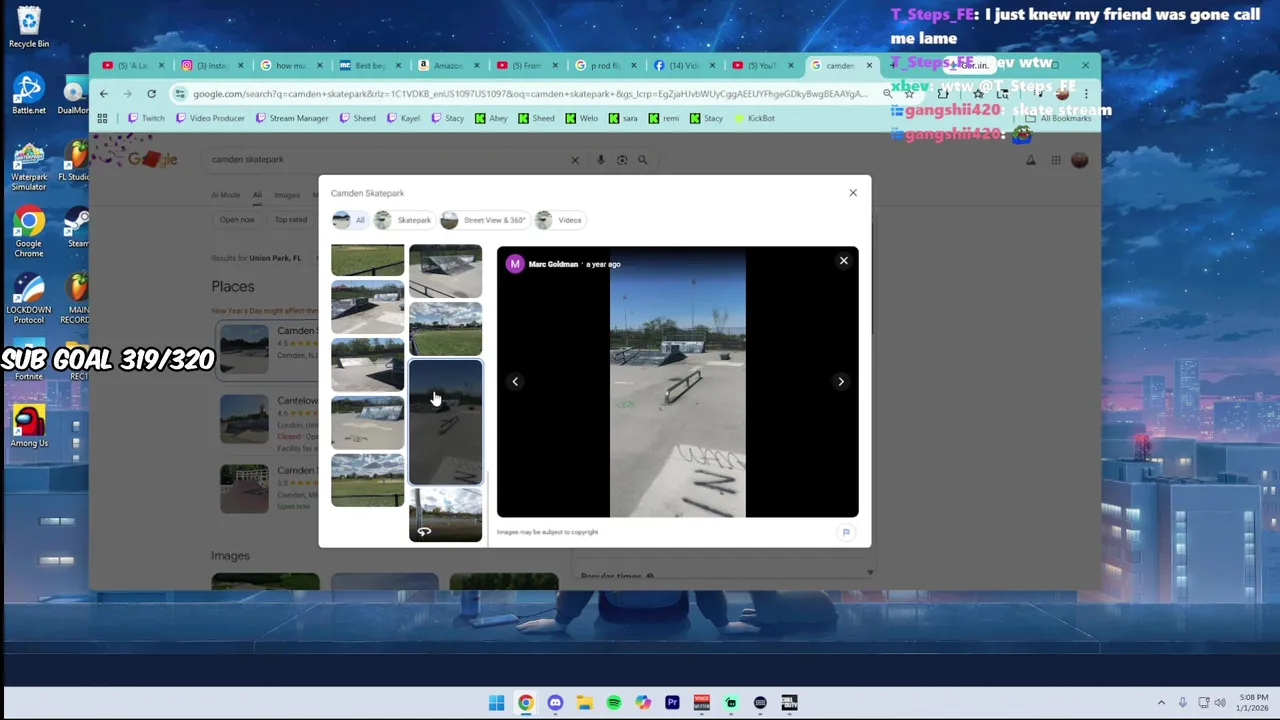Close the enlarged photo viewer
Screen dimensions: 1280x720
(x=843, y=261)
